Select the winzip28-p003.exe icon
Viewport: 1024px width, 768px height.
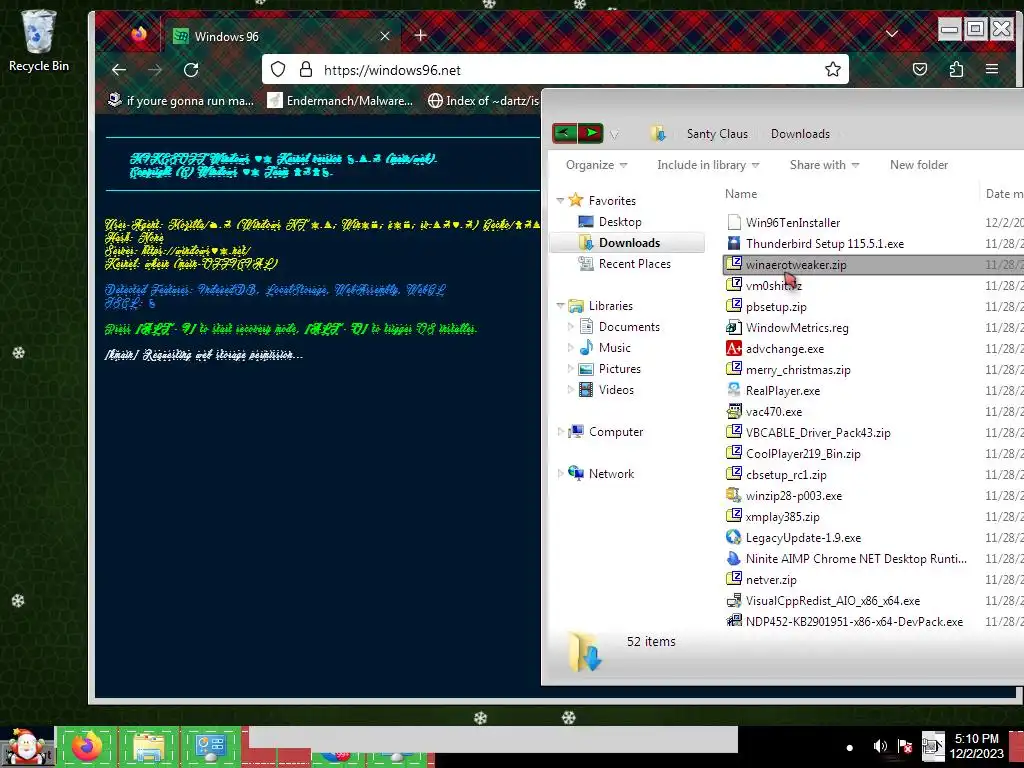tap(734, 496)
